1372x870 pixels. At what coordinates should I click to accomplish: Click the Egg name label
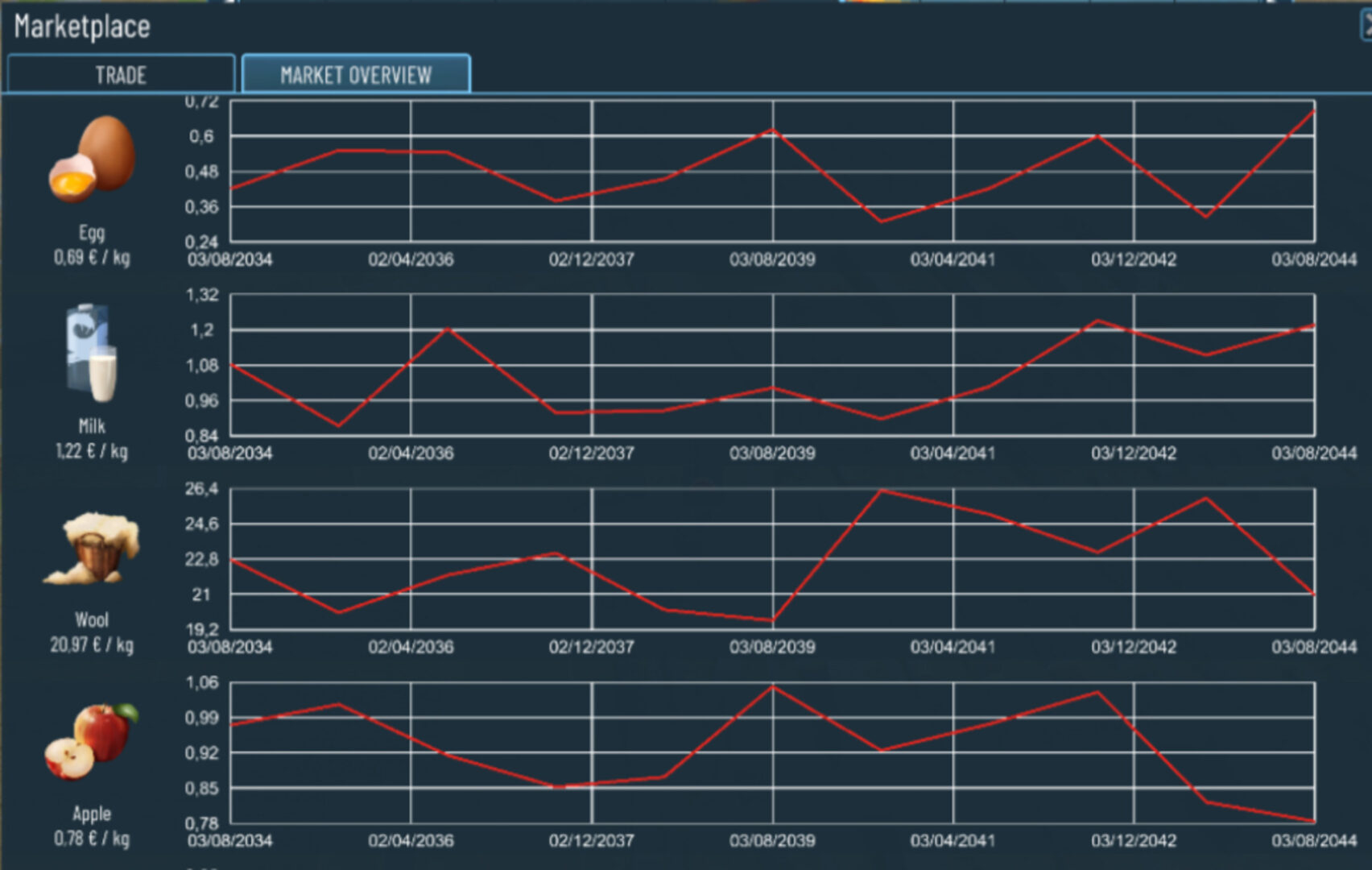(92, 233)
